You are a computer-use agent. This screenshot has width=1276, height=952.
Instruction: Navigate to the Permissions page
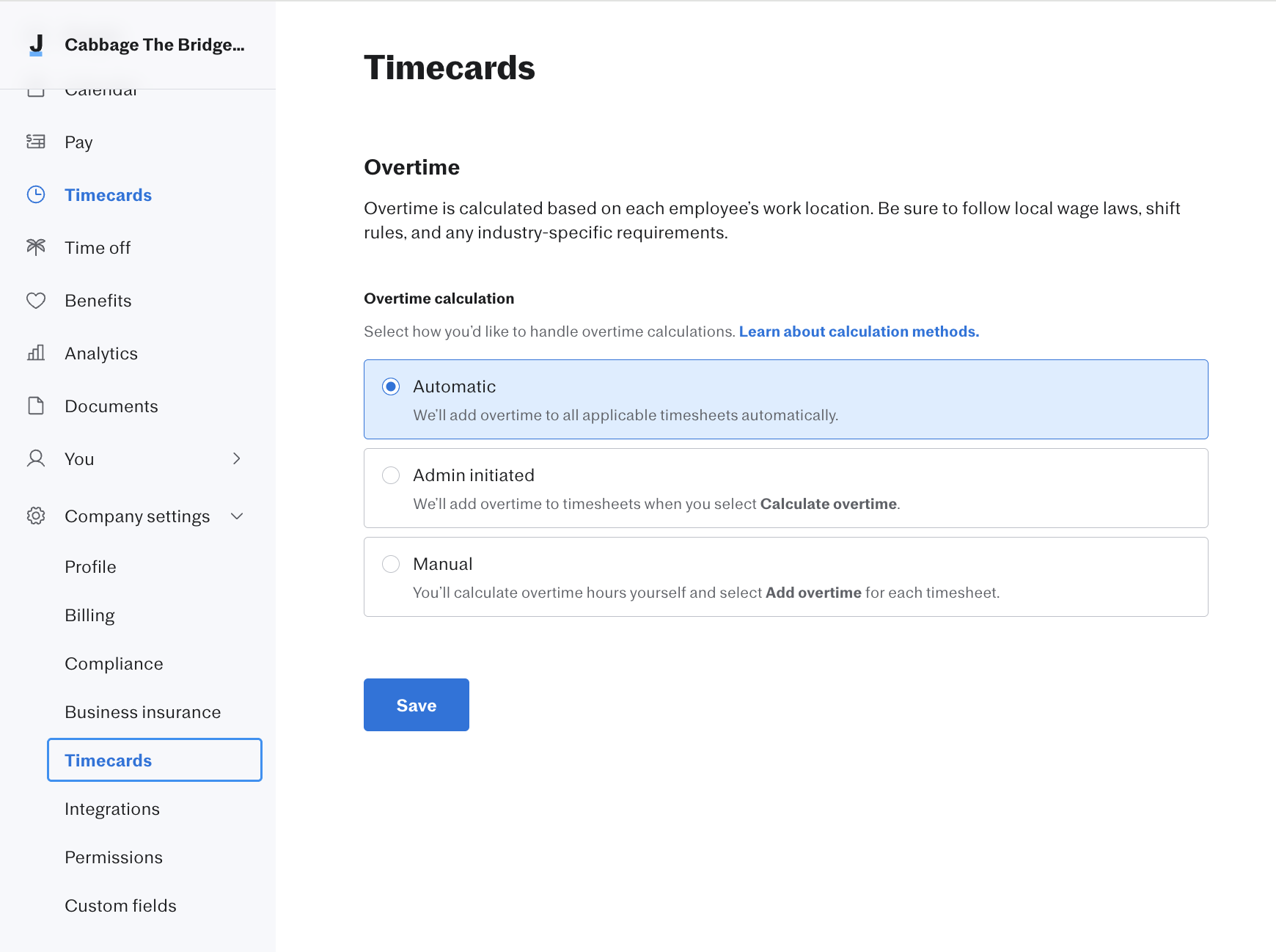pos(114,857)
